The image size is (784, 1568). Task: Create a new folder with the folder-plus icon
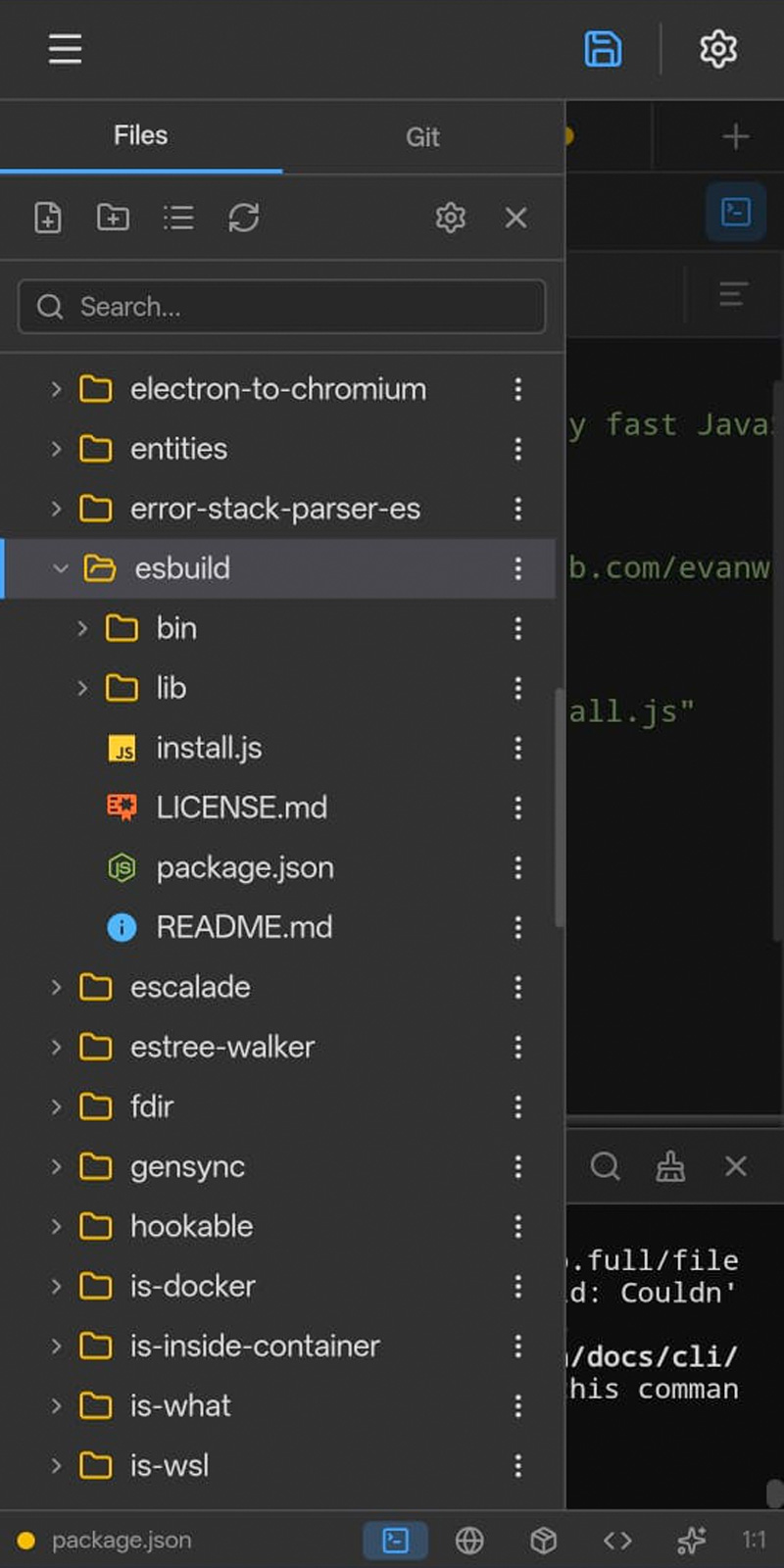(113, 218)
